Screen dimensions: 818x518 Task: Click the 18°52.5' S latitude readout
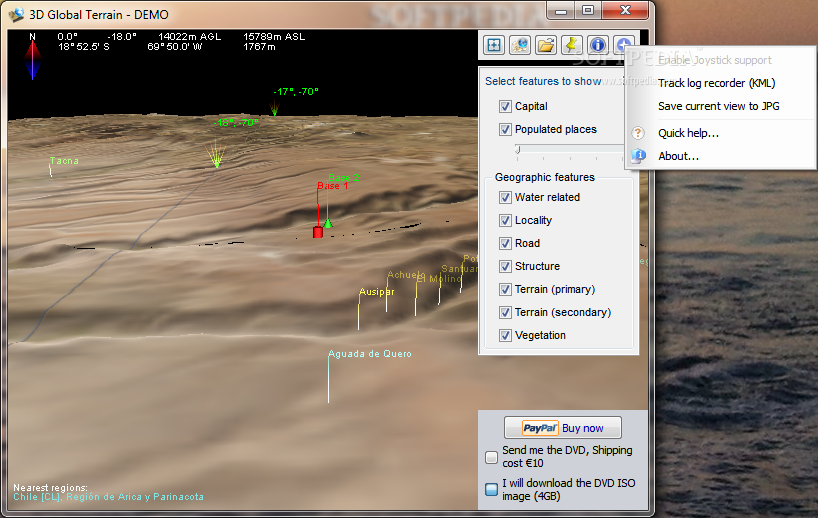(x=83, y=46)
